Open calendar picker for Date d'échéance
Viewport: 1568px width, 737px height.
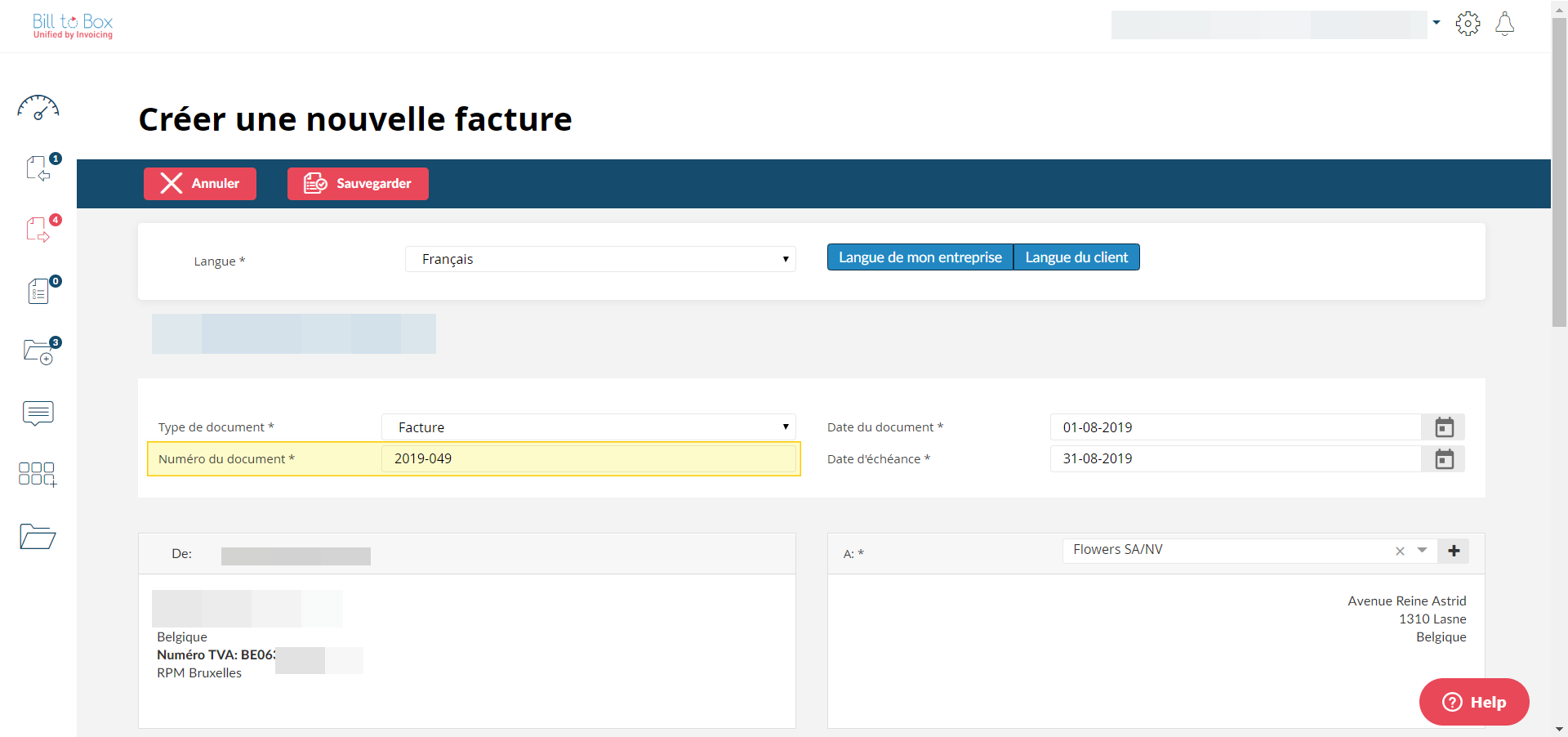[1444, 459]
